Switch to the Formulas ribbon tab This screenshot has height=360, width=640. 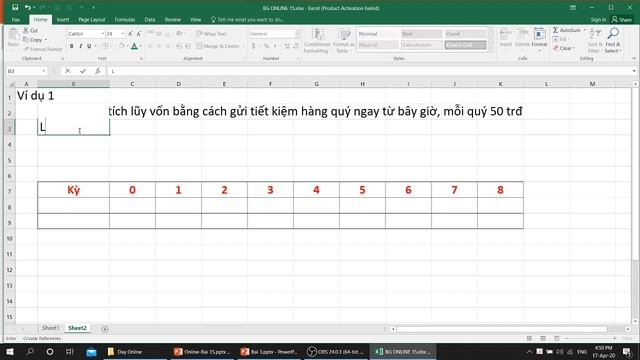tap(125, 20)
